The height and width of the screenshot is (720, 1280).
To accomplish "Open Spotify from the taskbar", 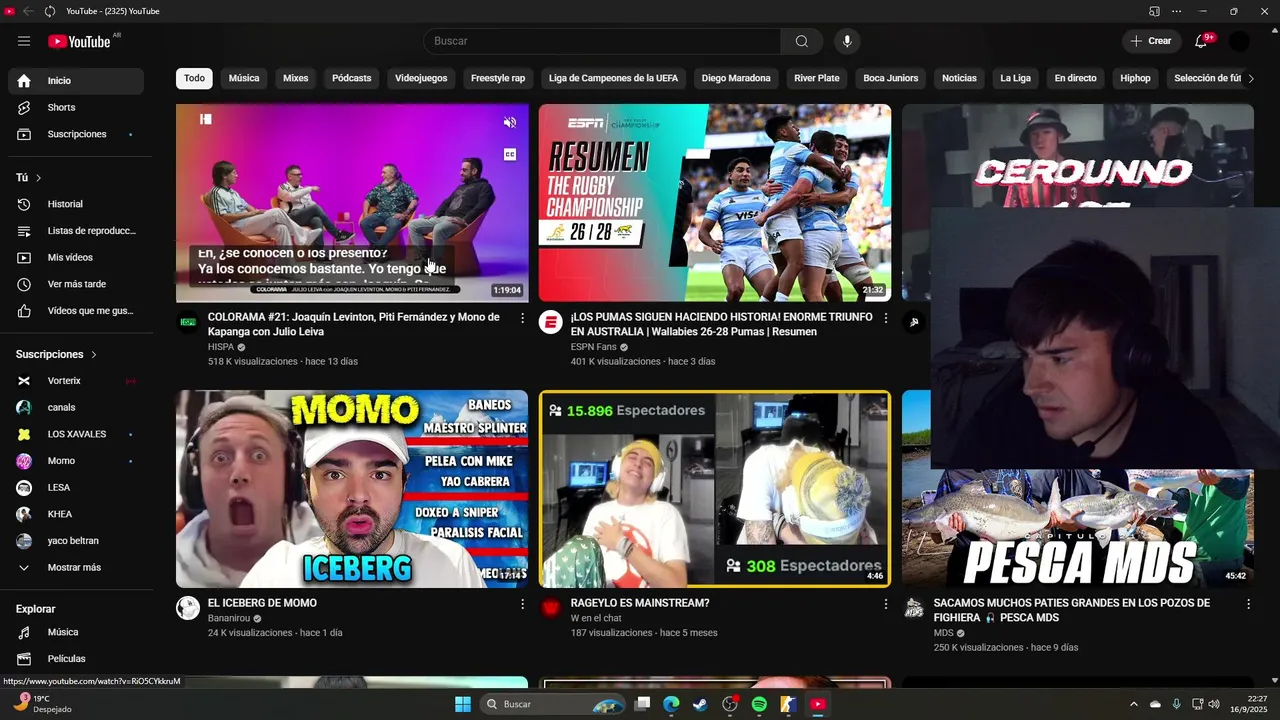I will pyautogui.click(x=759, y=704).
